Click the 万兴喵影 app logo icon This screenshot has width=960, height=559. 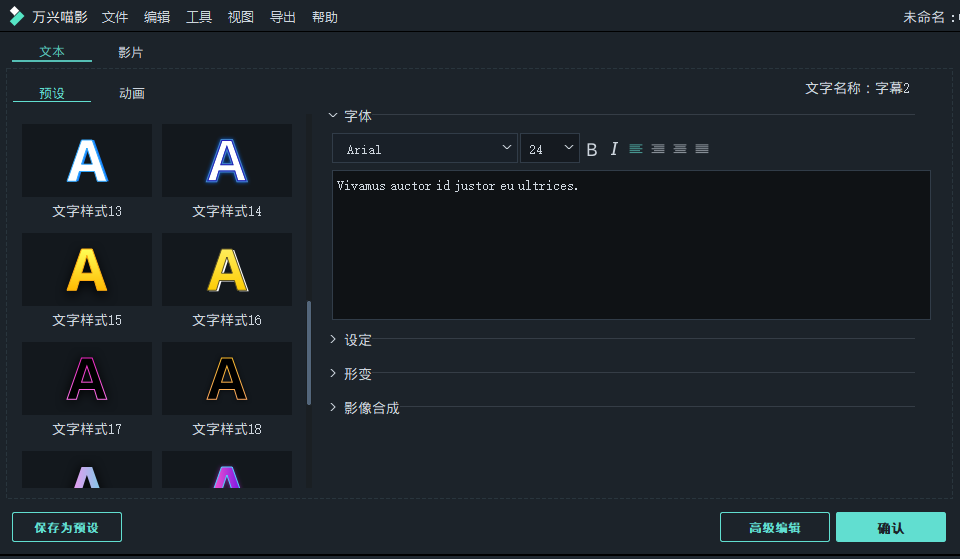[x=17, y=17]
